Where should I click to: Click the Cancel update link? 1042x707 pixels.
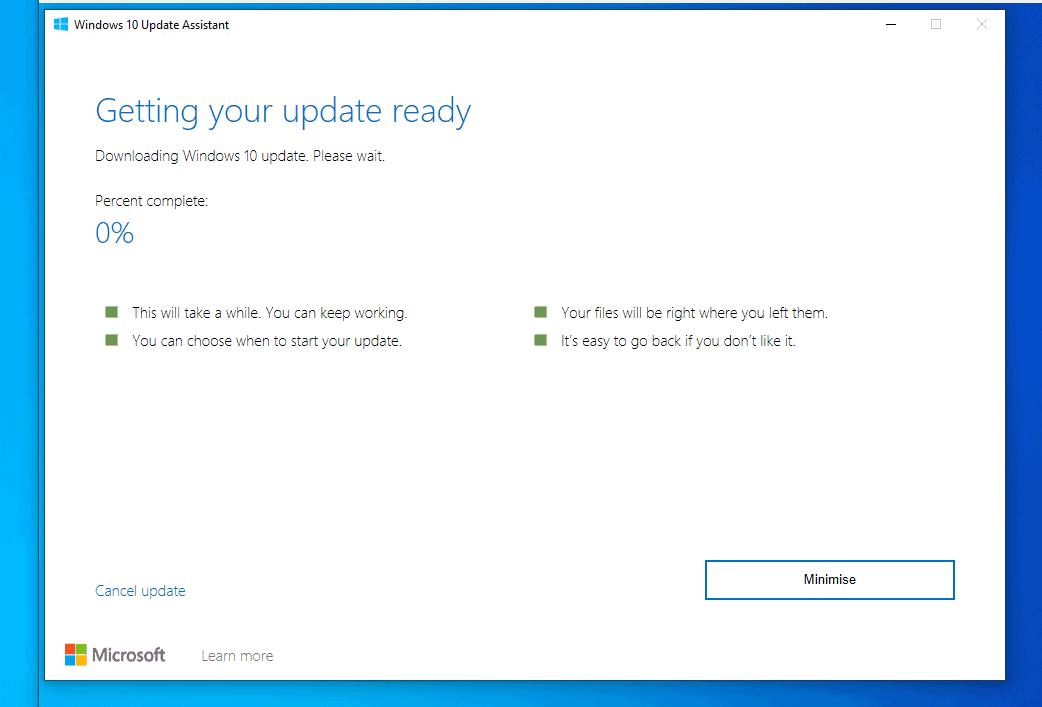[x=140, y=590]
